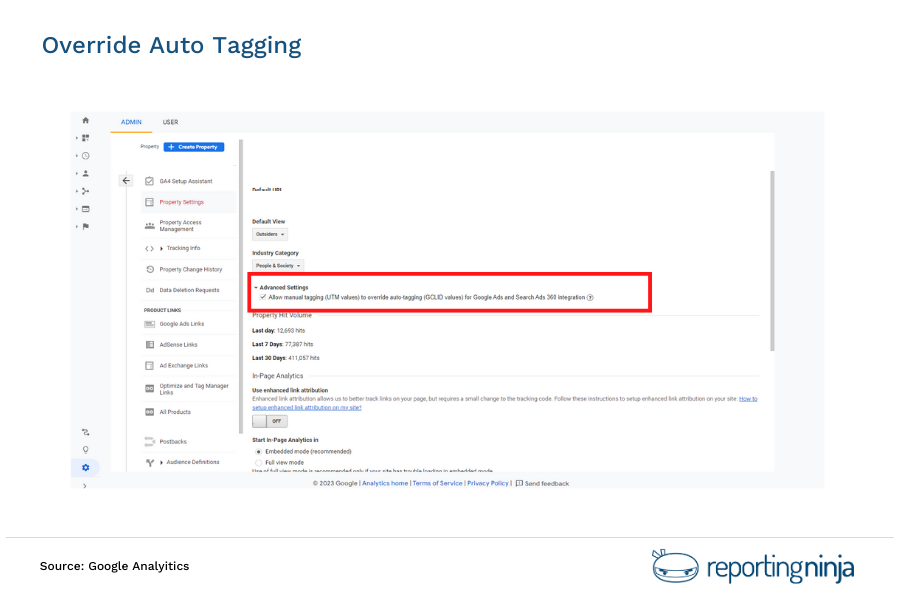Select the ADMIN tab
This screenshot has width=900, height=600.
131,122
